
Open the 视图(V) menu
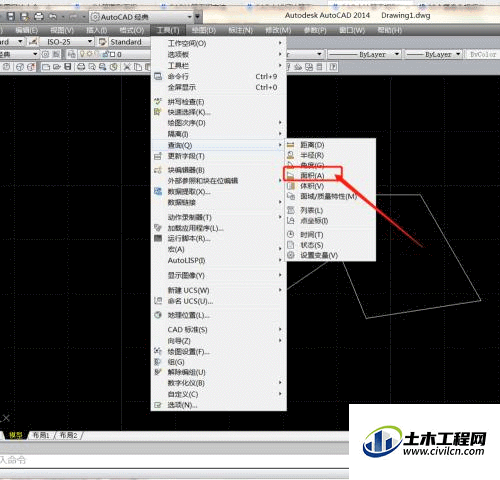[x=62, y=30]
